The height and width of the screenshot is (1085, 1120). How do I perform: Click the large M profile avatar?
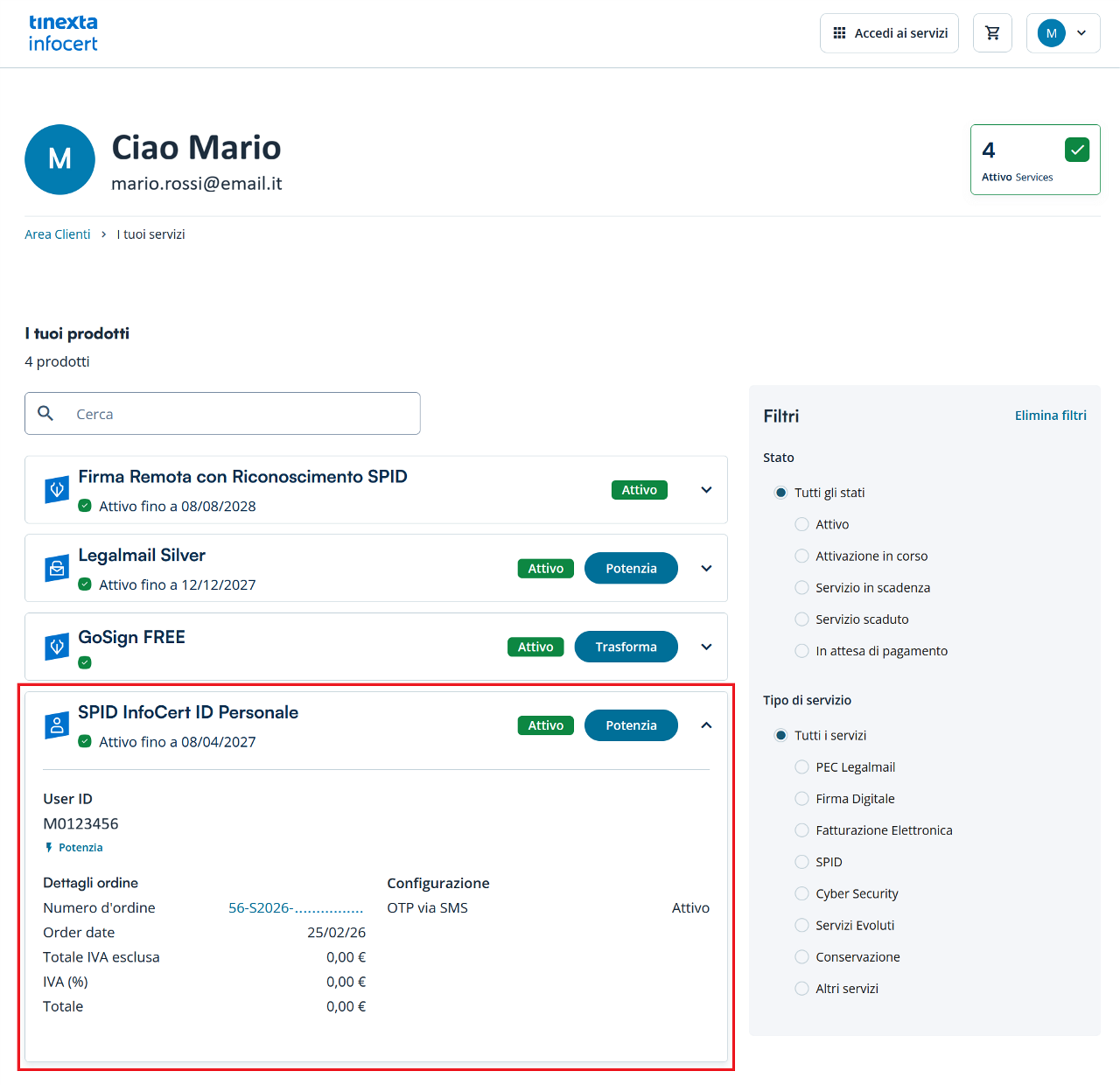[59, 159]
